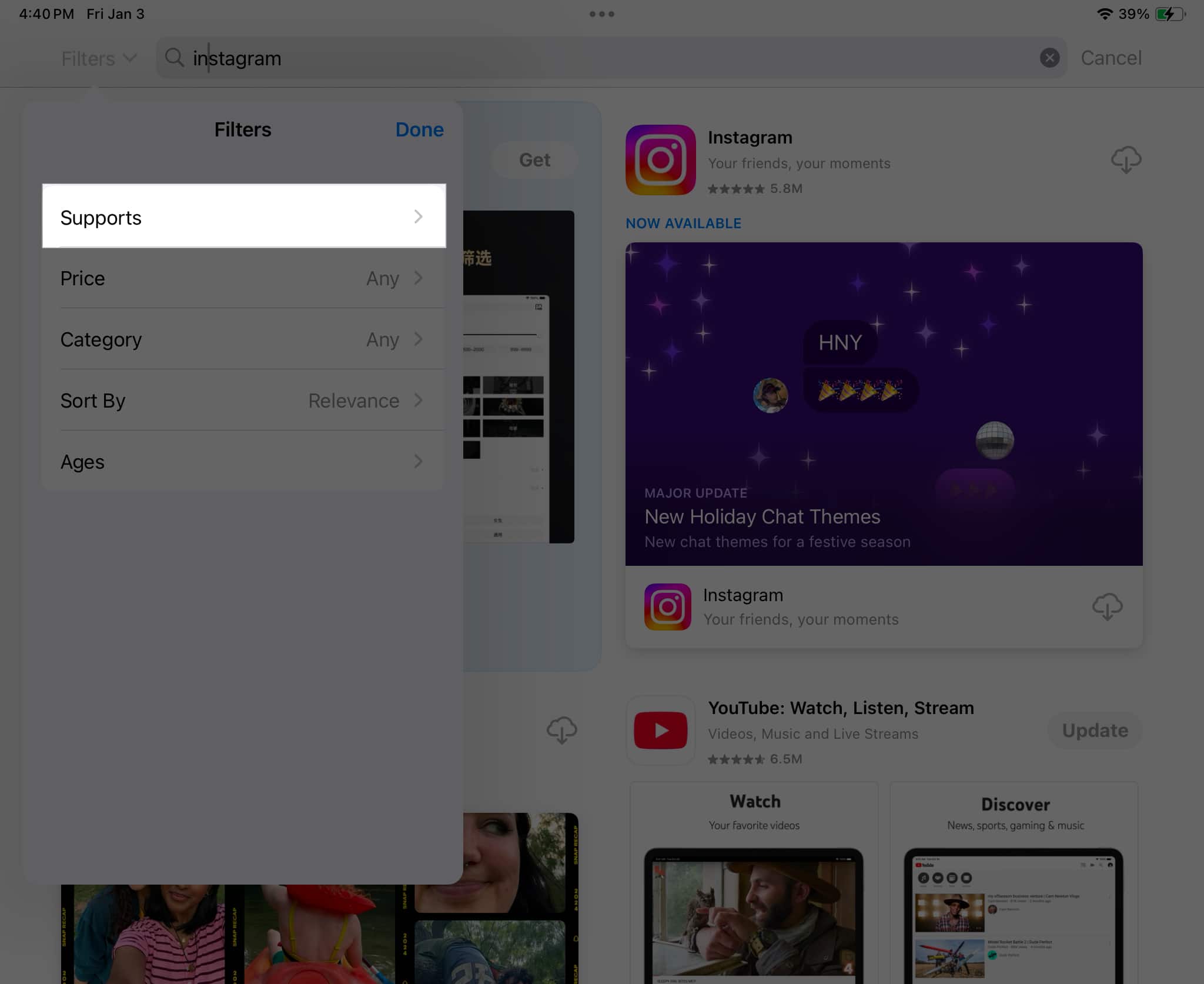
Task: Open the Supports filter row
Action: 244,216
